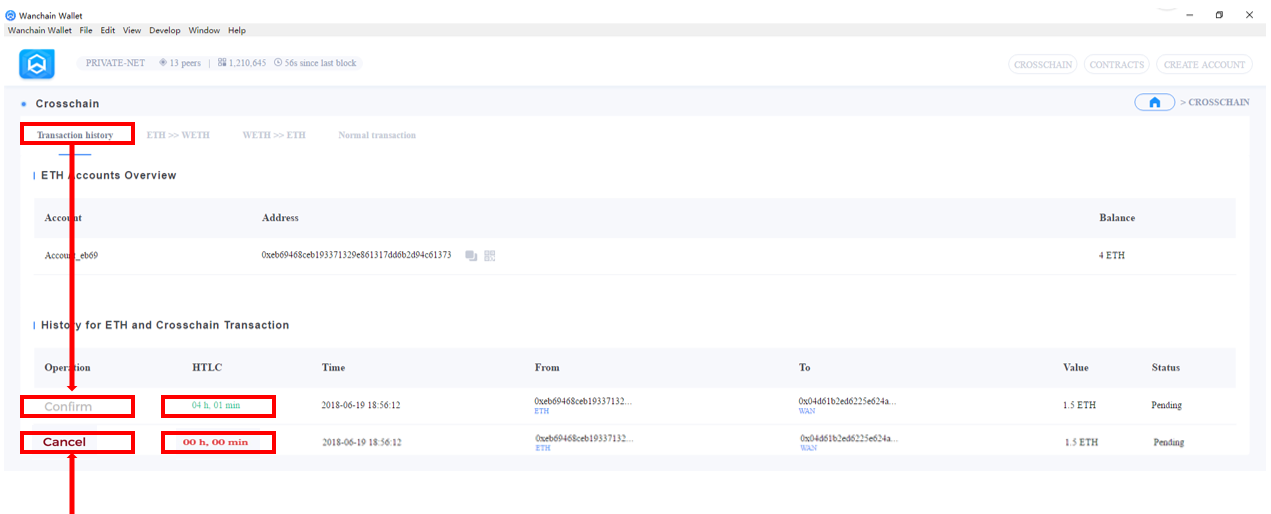This screenshot has width=1271, height=514.
Task: Click the Time value in Cancel row
Action: [361, 442]
